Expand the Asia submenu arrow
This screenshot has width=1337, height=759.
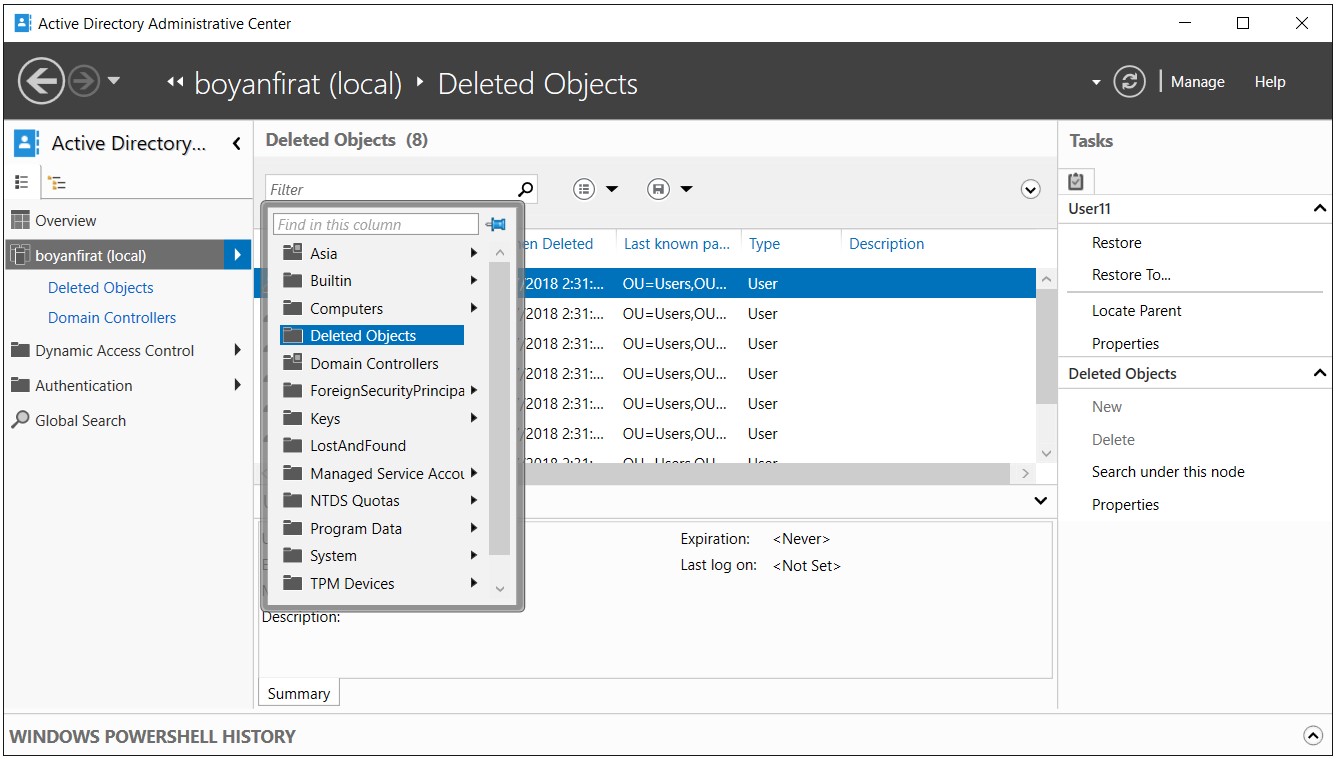(x=473, y=253)
